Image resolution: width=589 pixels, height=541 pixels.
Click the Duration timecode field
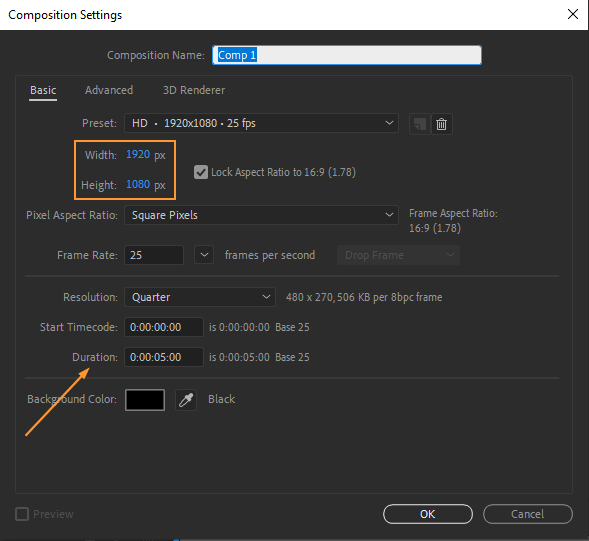point(164,357)
